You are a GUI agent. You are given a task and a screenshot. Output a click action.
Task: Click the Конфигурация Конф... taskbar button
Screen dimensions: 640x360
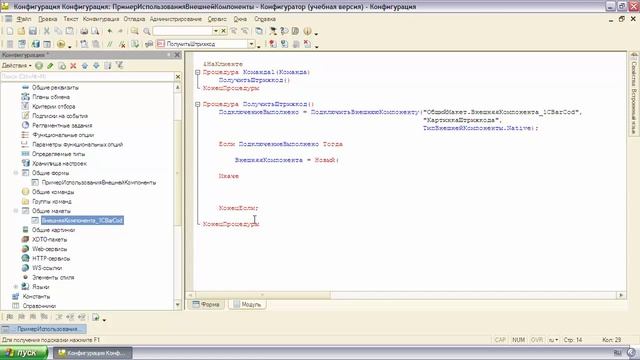click(x=93, y=353)
